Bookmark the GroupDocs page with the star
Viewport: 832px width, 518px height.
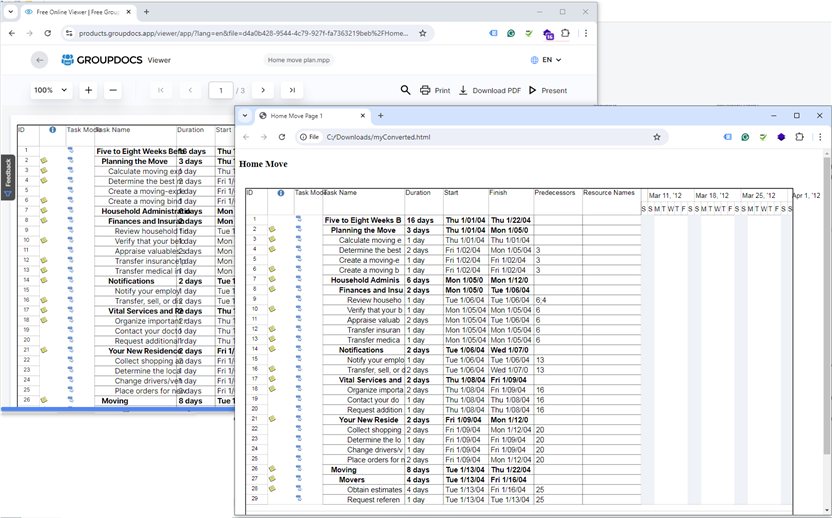(x=422, y=33)
